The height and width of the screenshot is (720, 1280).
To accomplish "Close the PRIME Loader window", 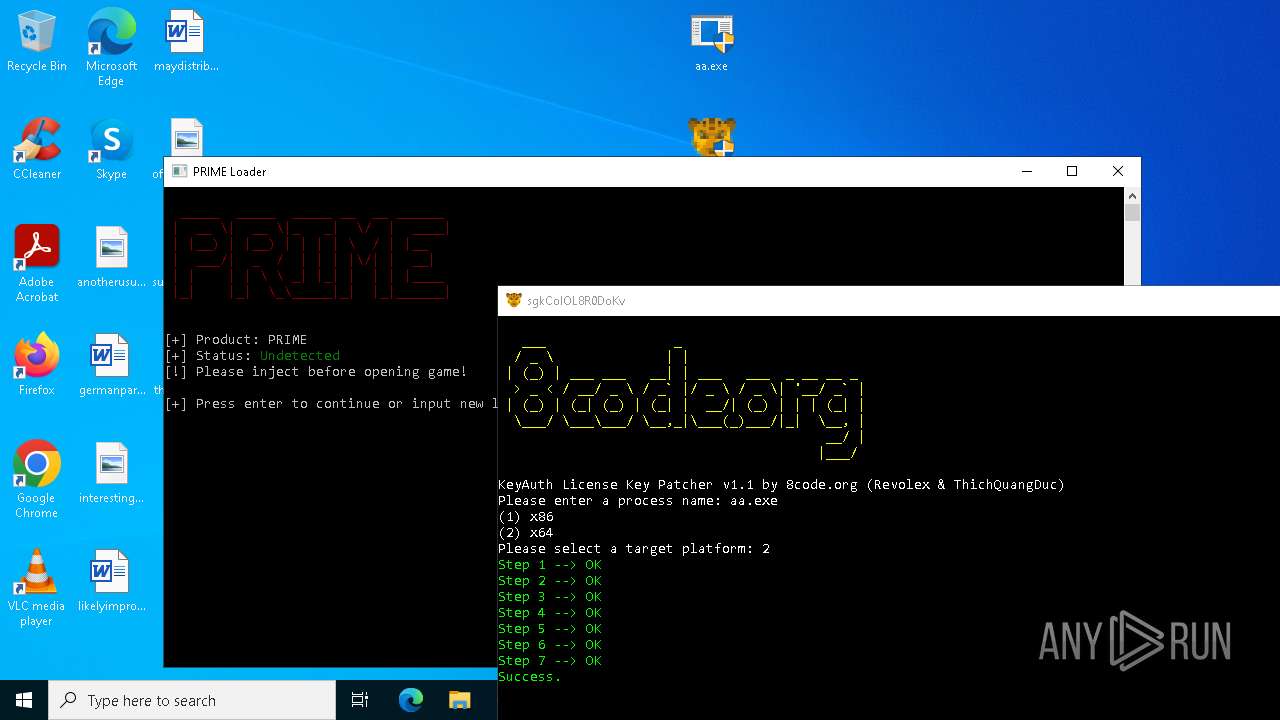I will (x=1118, y=171).
